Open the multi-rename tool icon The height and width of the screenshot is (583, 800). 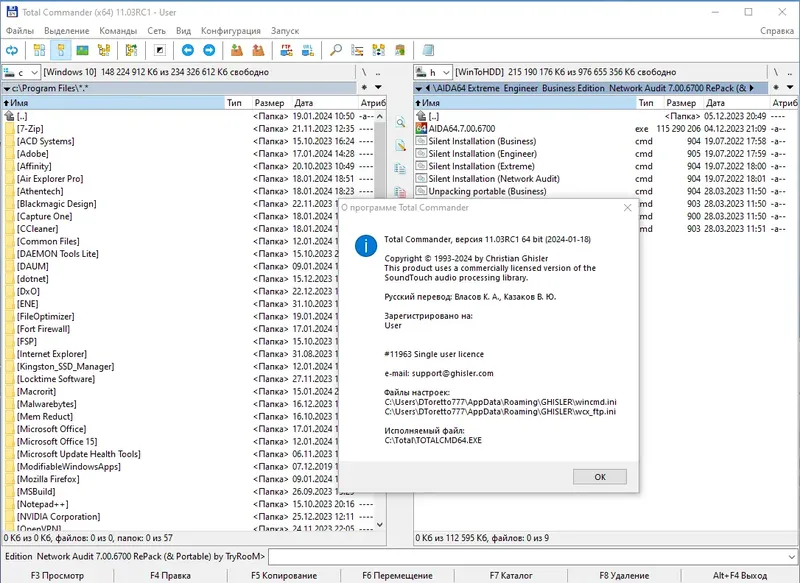(357, 50)
